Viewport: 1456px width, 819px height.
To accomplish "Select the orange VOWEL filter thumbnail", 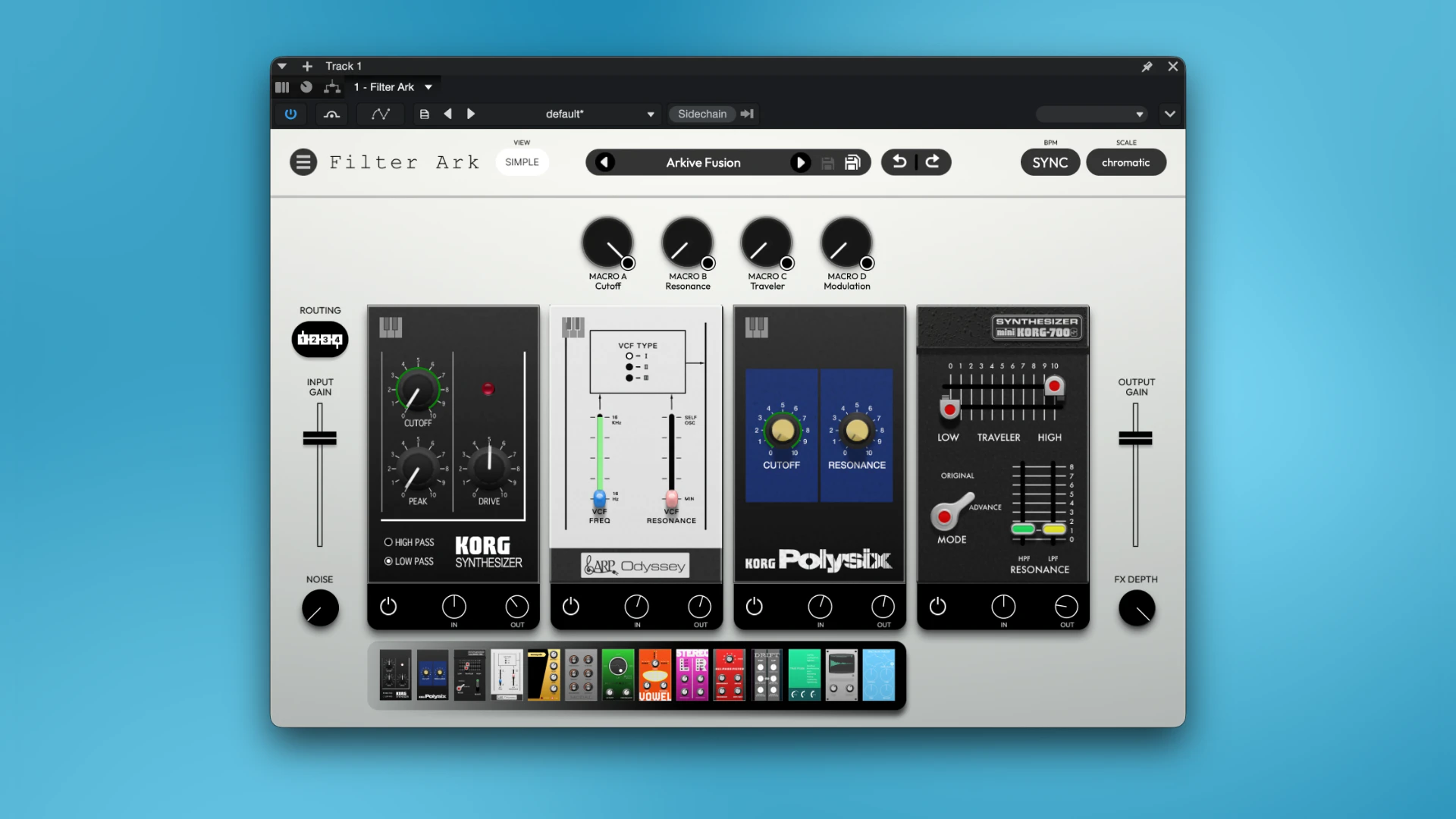I will 655,675.
